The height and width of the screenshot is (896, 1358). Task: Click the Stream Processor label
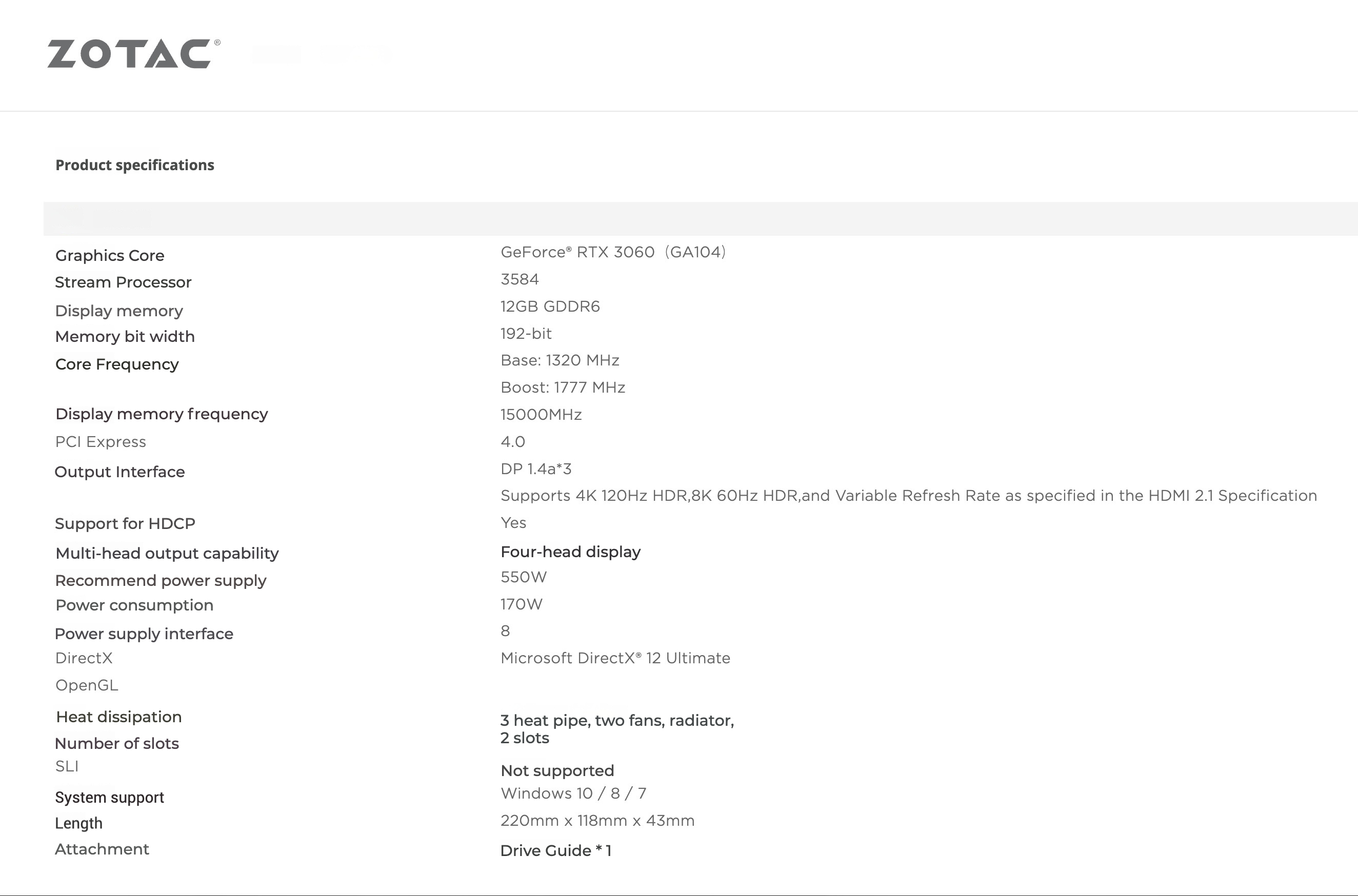[x=123, y=282]
